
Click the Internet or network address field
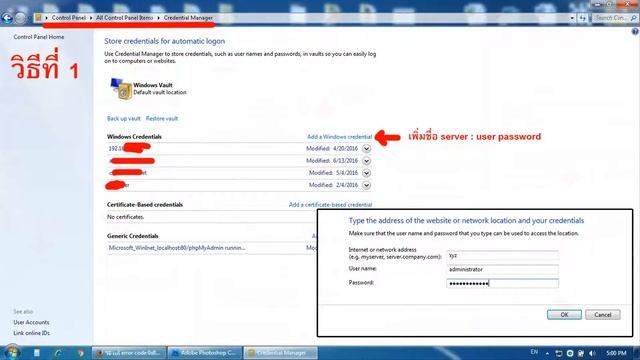pos(502,256)
